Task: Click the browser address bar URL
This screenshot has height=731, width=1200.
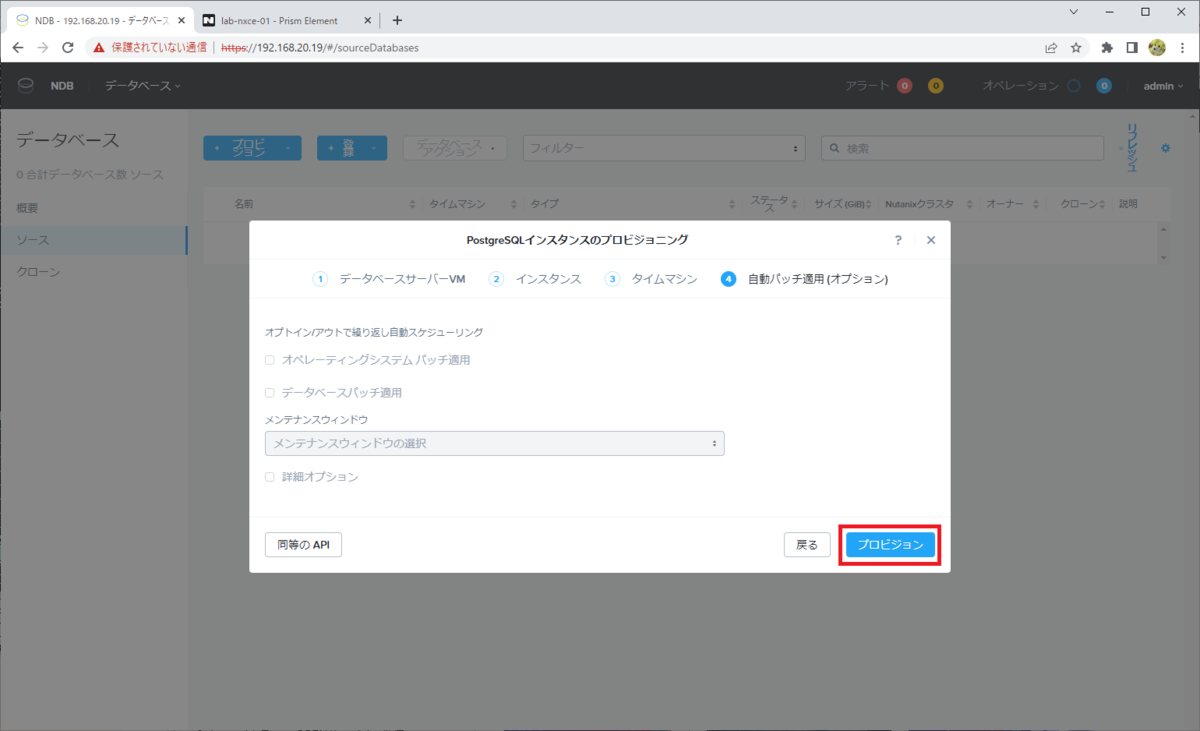Action: pyautogui.click(x=320, y=47)
